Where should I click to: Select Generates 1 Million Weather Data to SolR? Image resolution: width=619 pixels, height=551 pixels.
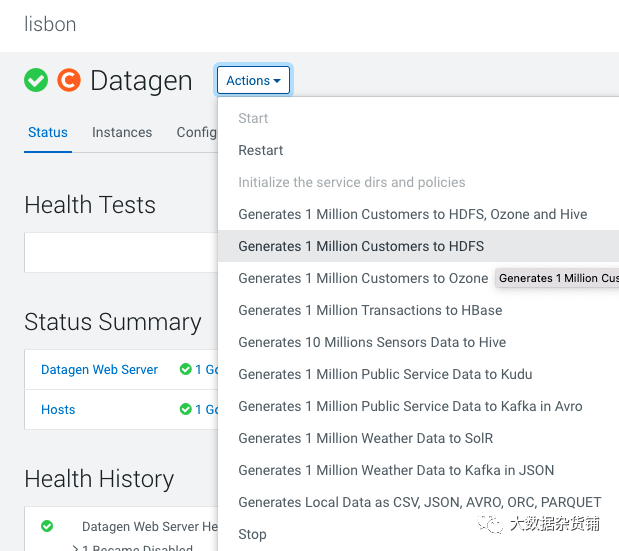click(366, 438)
